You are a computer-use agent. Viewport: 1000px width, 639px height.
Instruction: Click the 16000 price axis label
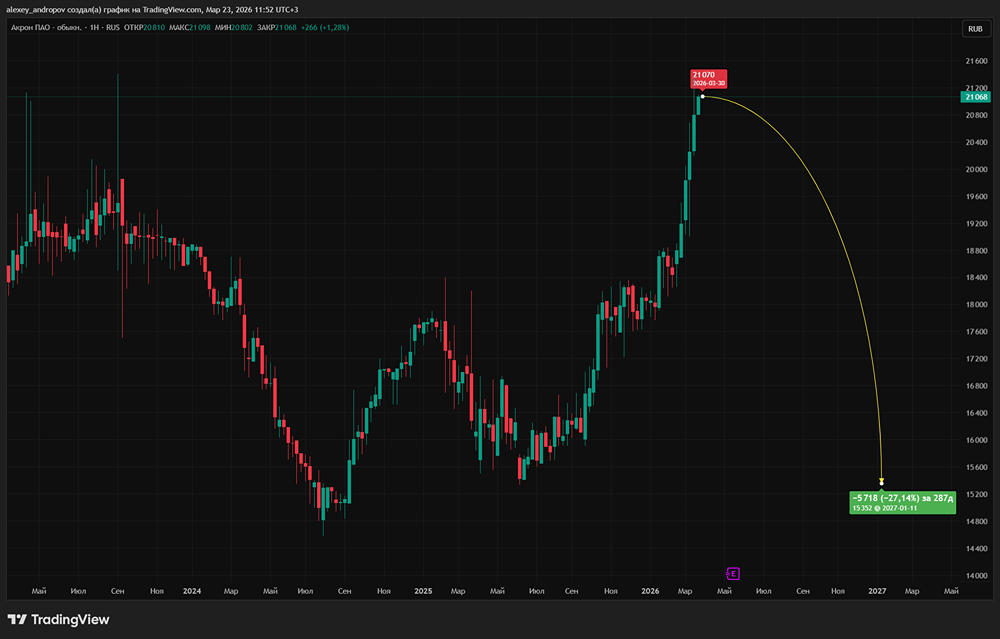point(976,440)
